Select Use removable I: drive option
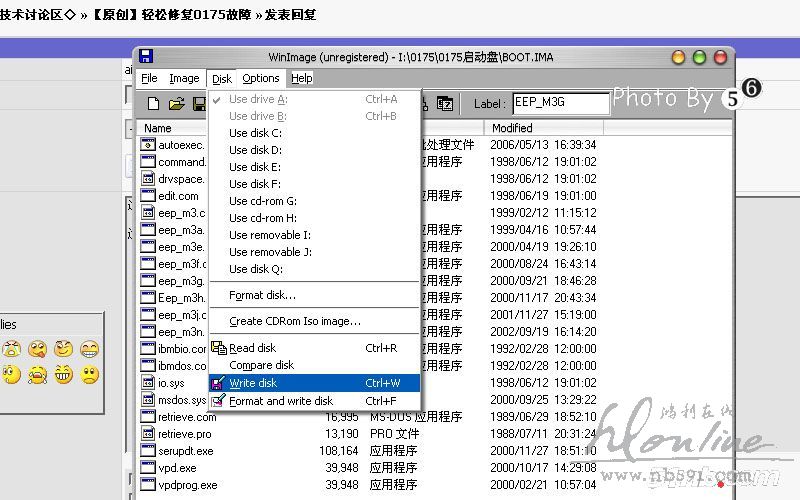The image size is (800, 500). (270, 235)
